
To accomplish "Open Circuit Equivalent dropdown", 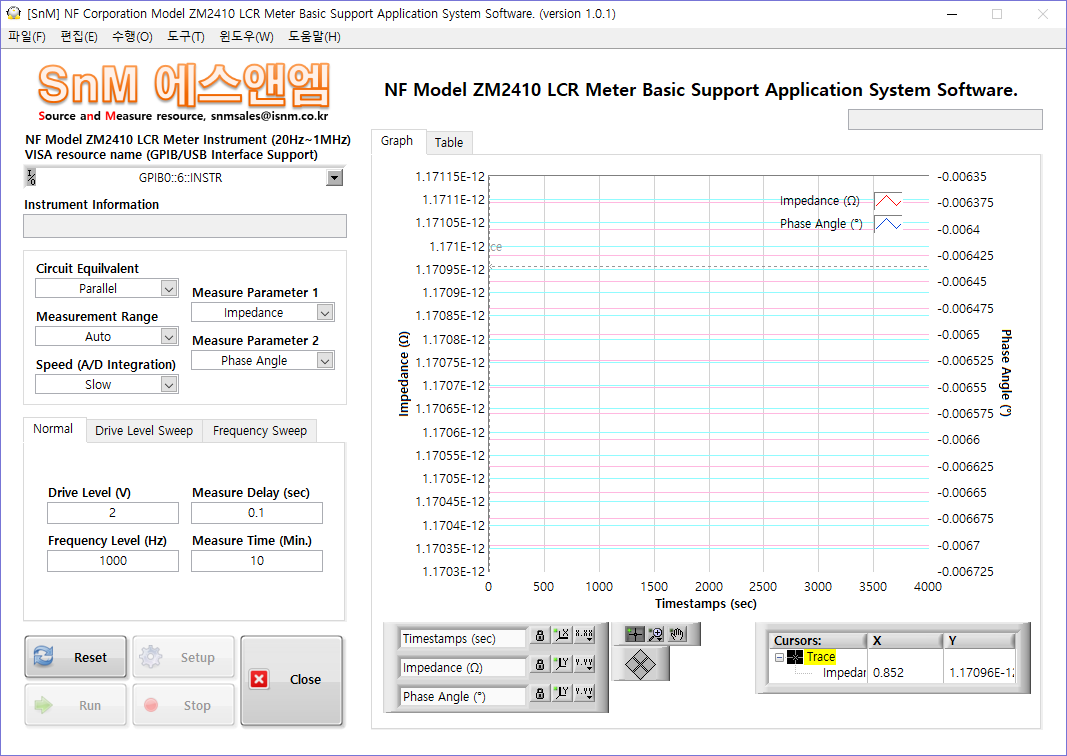I will tap(169, 289).
